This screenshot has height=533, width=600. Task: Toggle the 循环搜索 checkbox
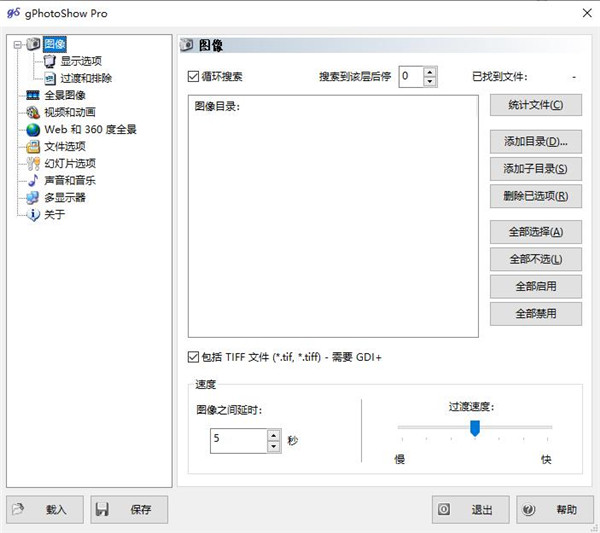tap(193, 77)
